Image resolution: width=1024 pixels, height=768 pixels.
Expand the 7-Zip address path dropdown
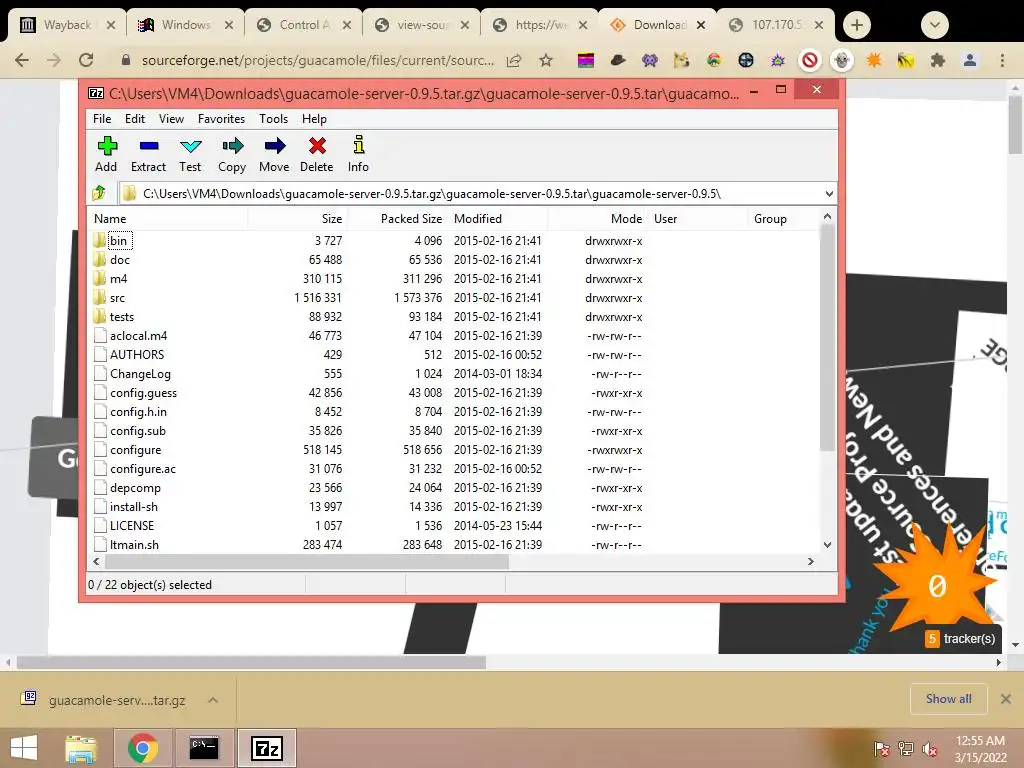[x=829, y=194]
